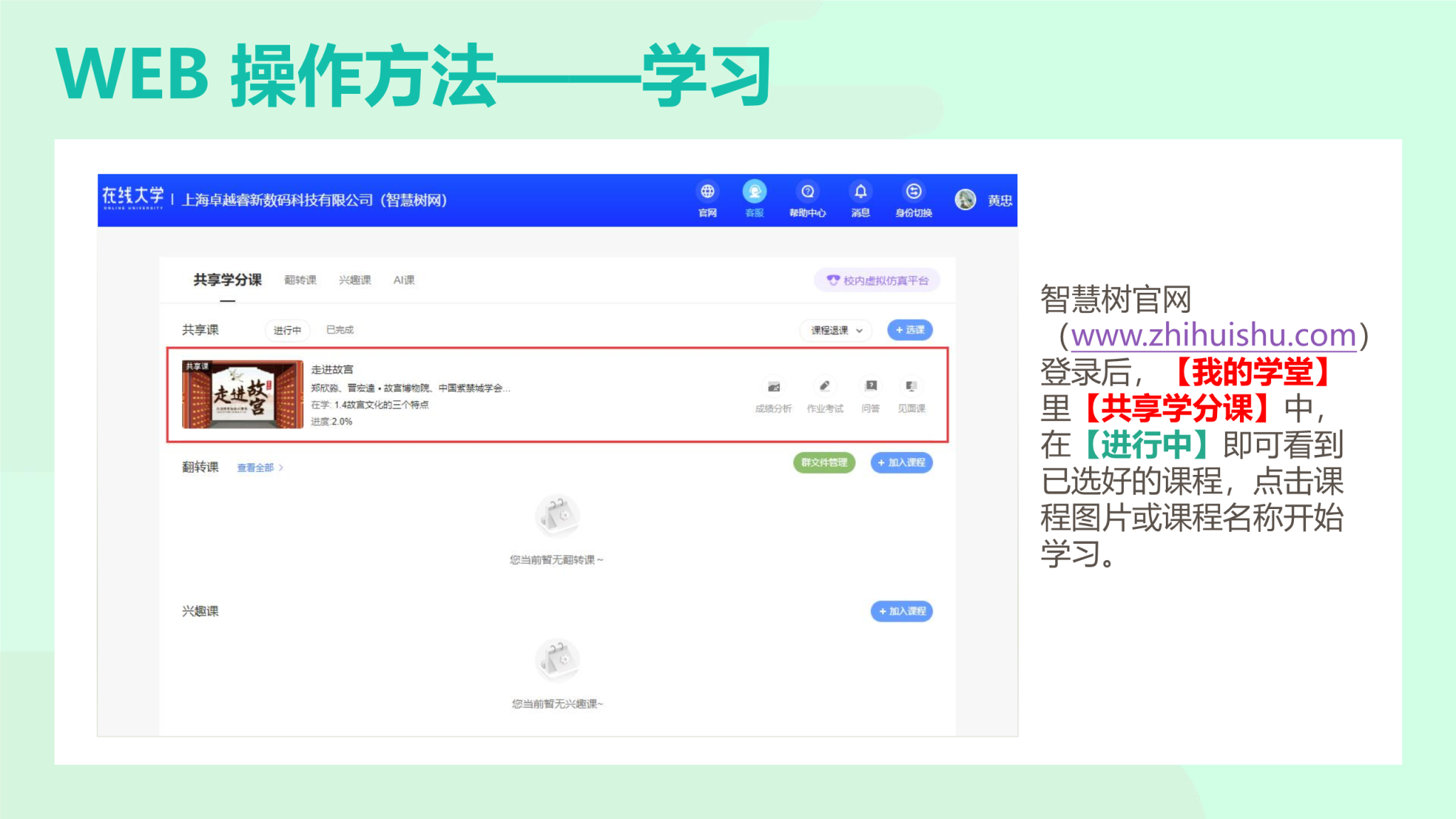The width and height of the screenshot is (1456, 819).
Task: Click the 群文件管理 green button
Action: coord(824,462)
